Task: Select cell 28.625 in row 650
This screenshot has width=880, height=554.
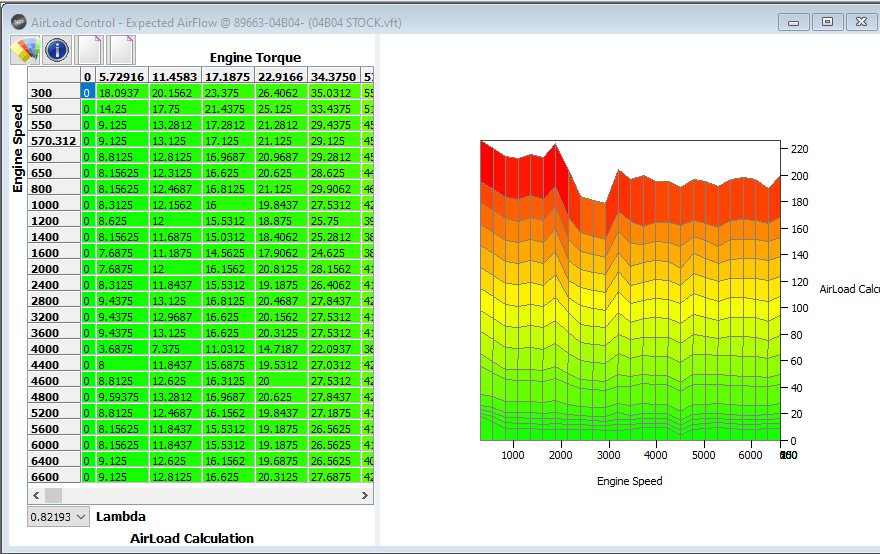Action: tap(334, 173)
